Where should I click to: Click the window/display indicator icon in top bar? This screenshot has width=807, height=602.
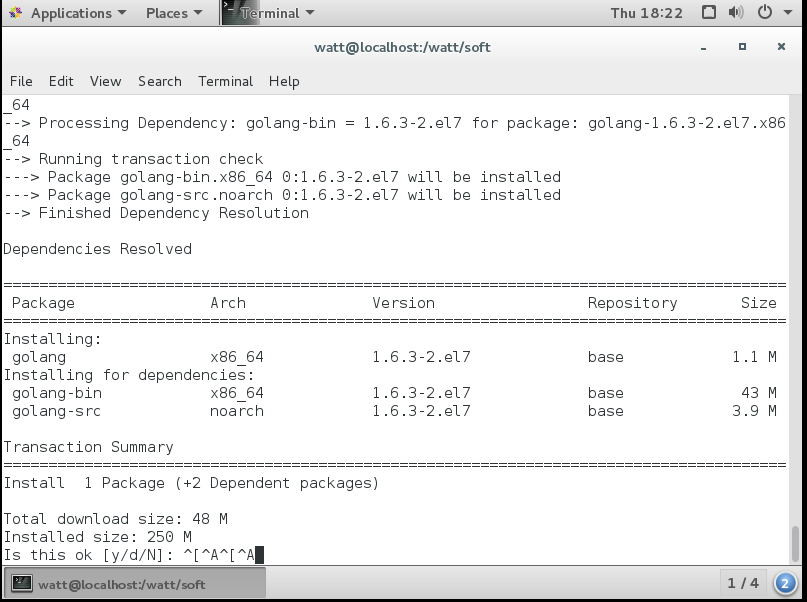709,12
